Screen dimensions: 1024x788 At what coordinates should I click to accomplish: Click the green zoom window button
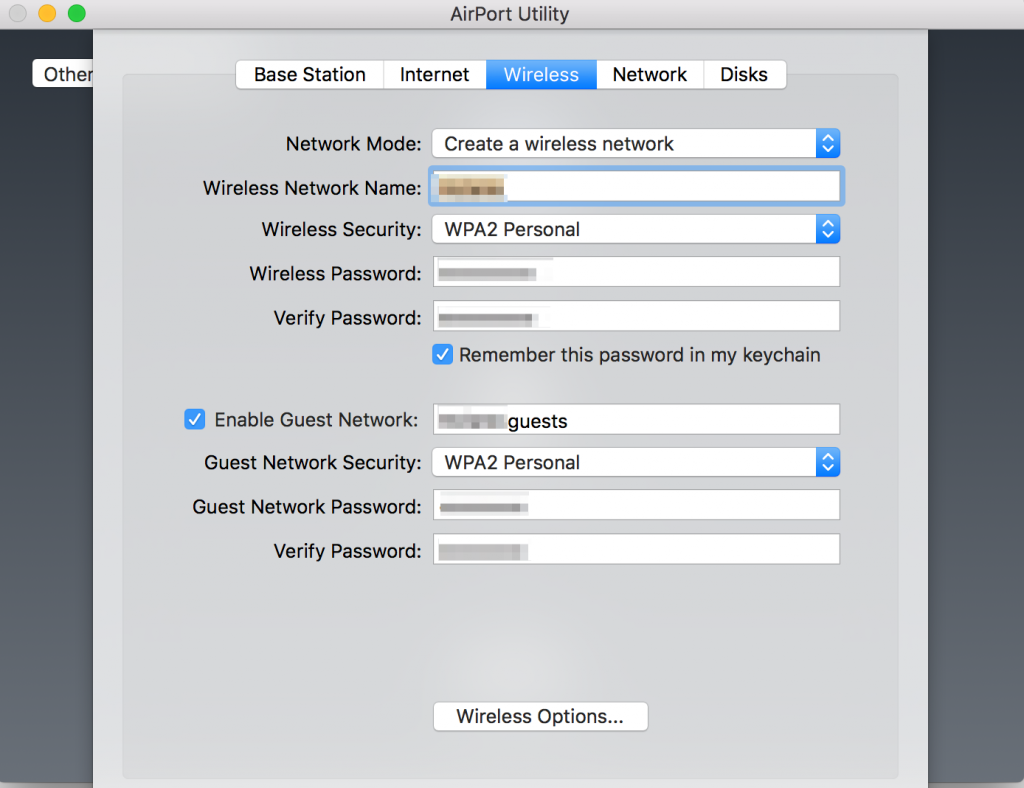coord(77,13)
